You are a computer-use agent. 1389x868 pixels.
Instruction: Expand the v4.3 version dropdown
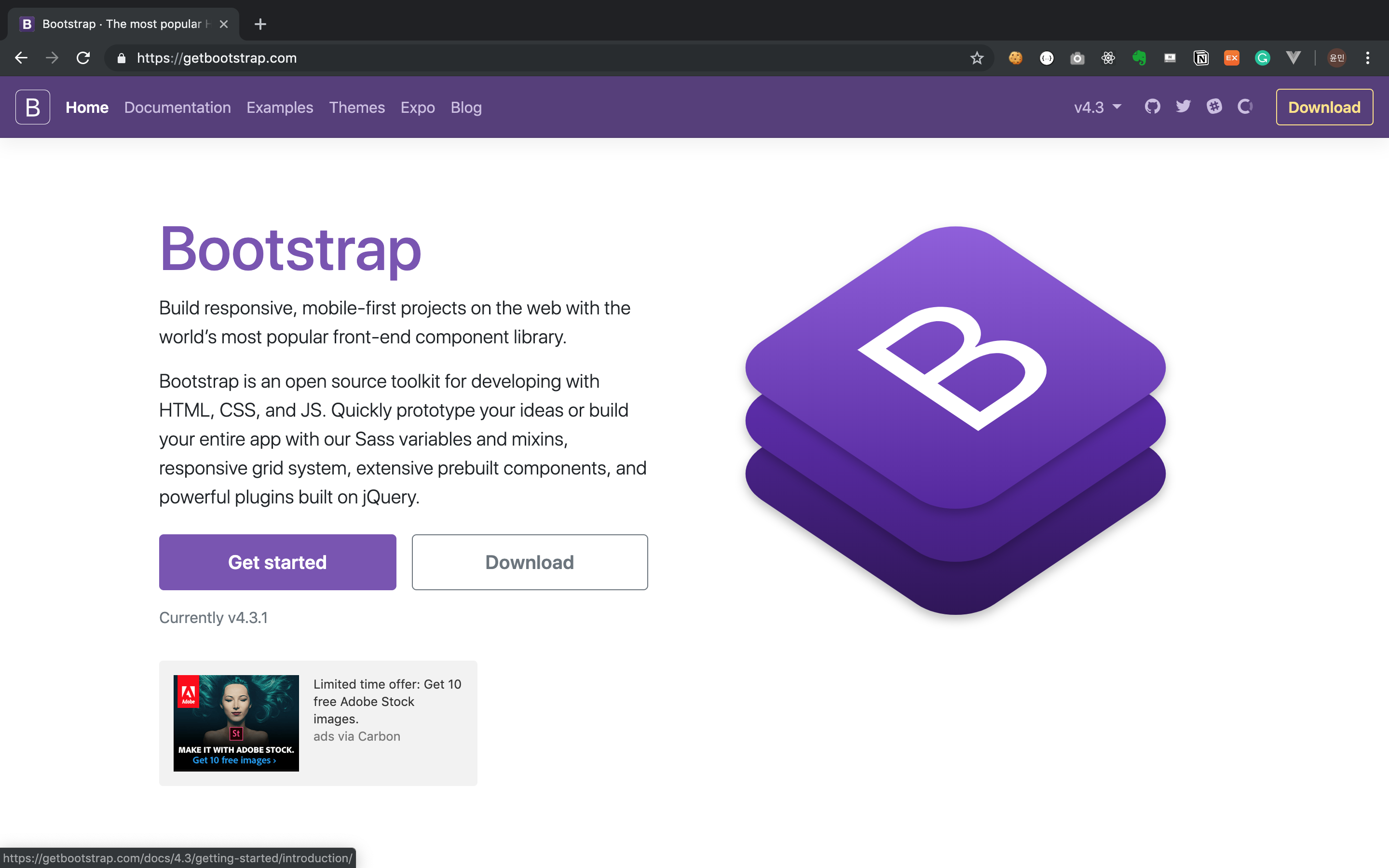coord(1097,108)
